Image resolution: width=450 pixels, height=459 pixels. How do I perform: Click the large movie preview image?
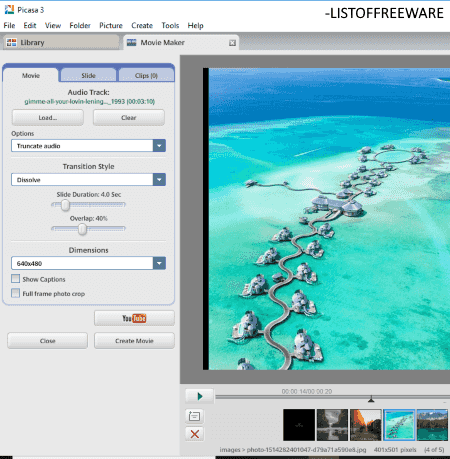click(326, 219)
